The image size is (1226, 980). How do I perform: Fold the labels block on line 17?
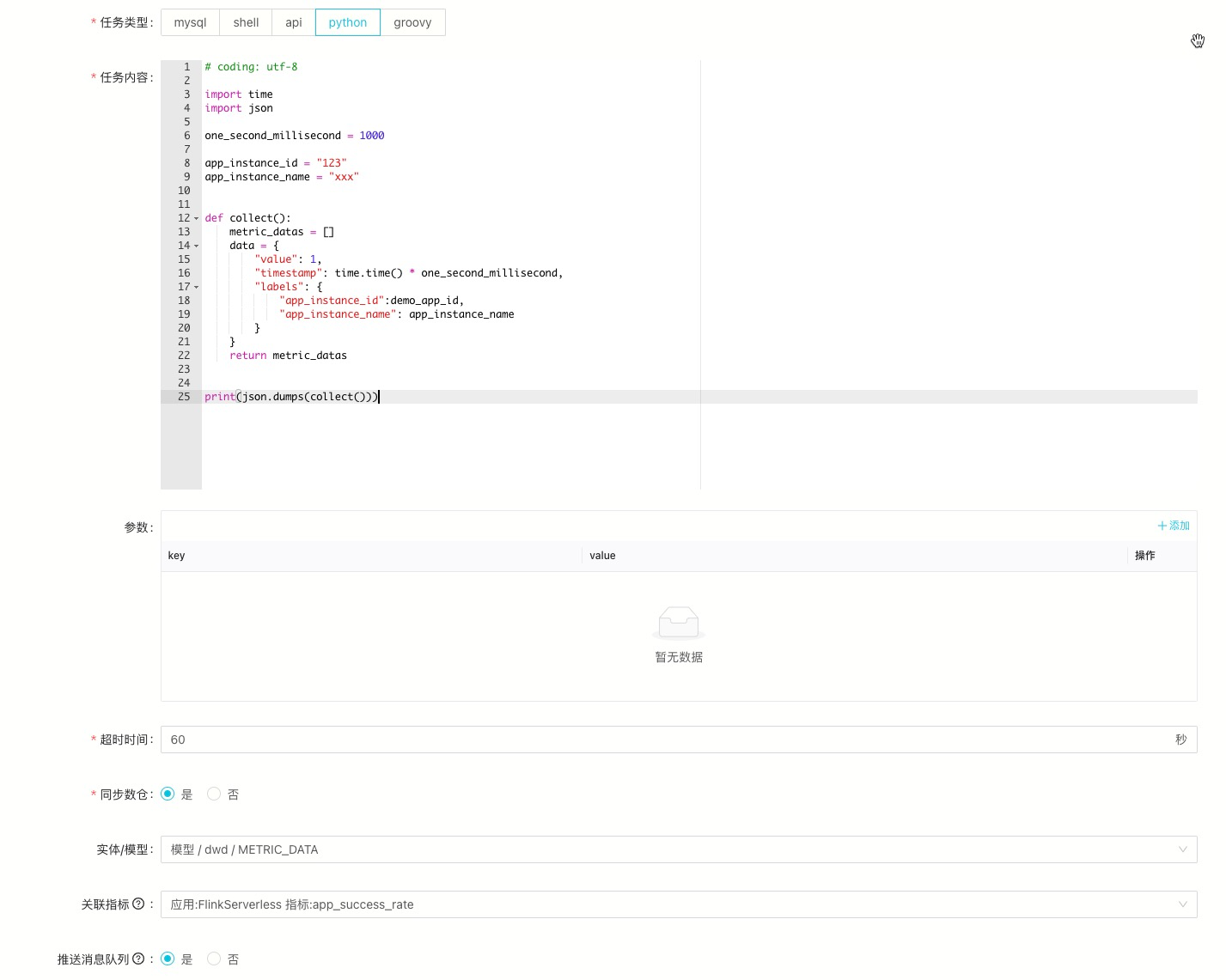tap(197, 288)
